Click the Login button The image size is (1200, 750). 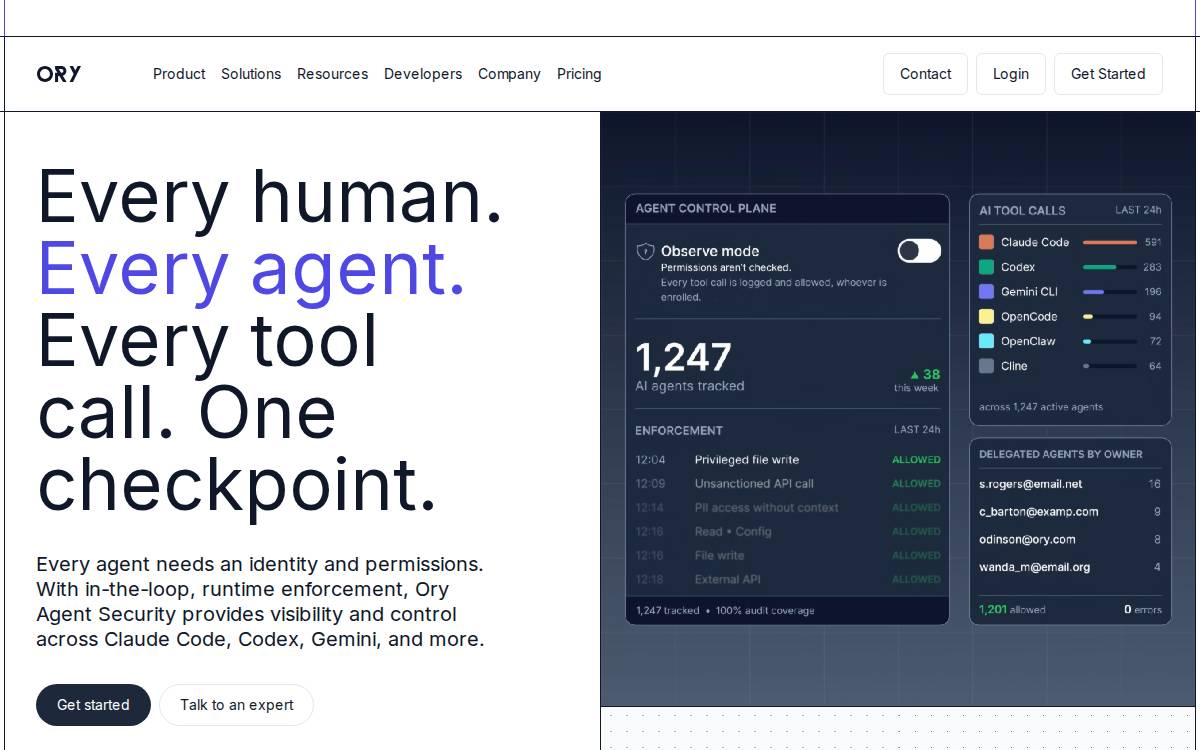[x=1011, y=74]
